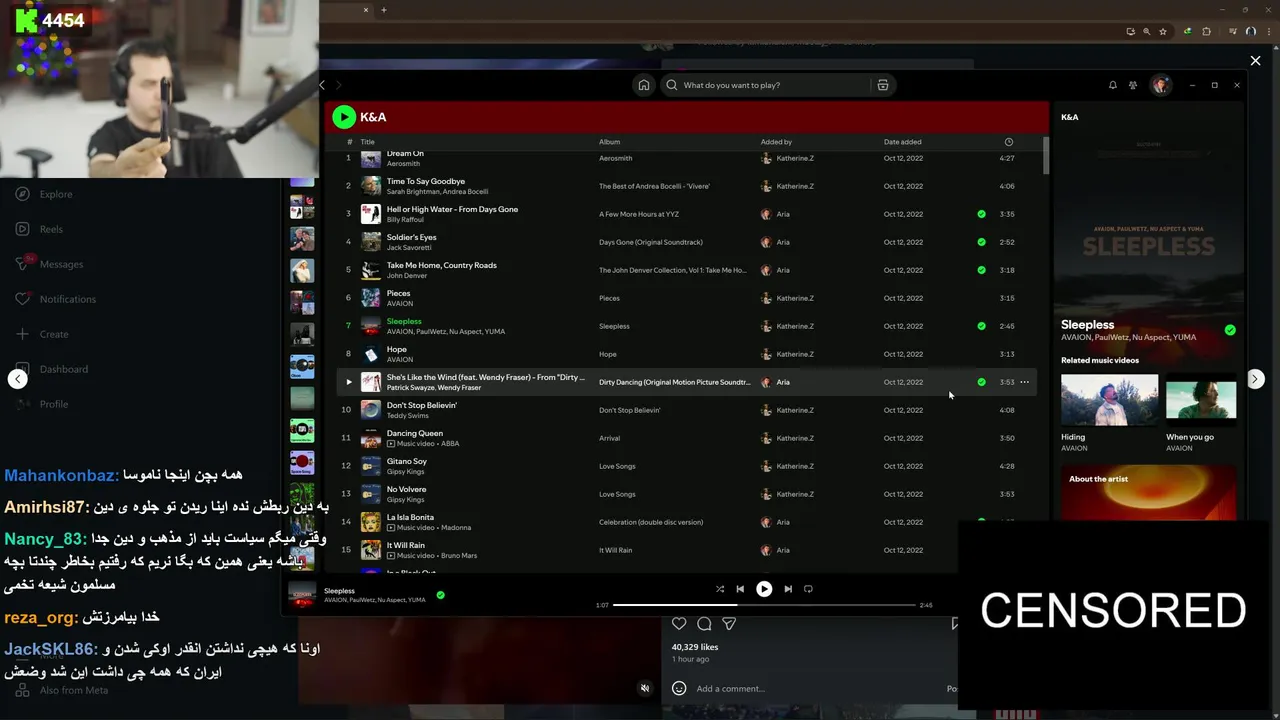
Task: Open Instagram Explore in sidebar
Action: click(44, 194)
